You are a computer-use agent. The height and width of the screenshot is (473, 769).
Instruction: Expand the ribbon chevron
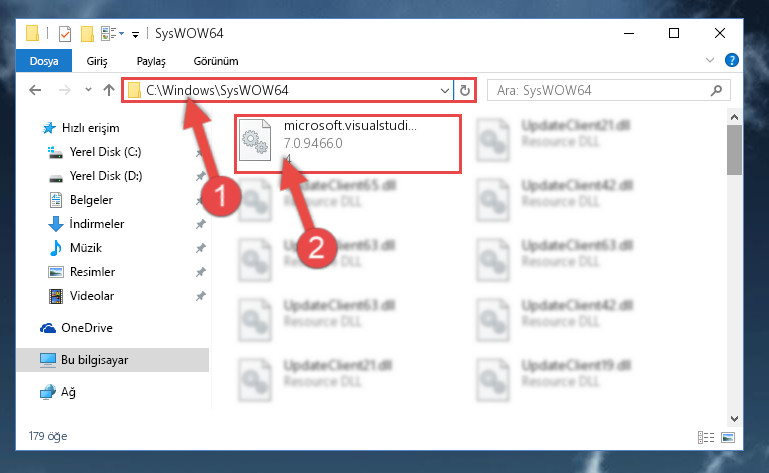pyautogui.click(x=710, y=60)
